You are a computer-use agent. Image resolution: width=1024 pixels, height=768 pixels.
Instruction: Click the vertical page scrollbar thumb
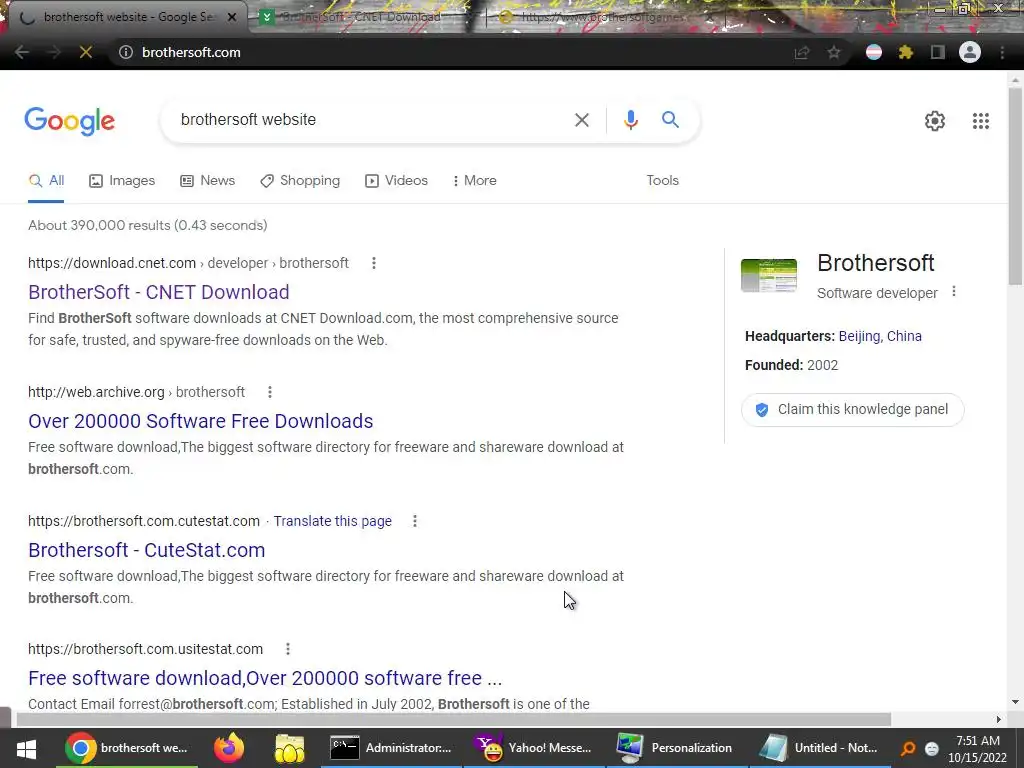pyautogui.click(x=1015, y=186)
